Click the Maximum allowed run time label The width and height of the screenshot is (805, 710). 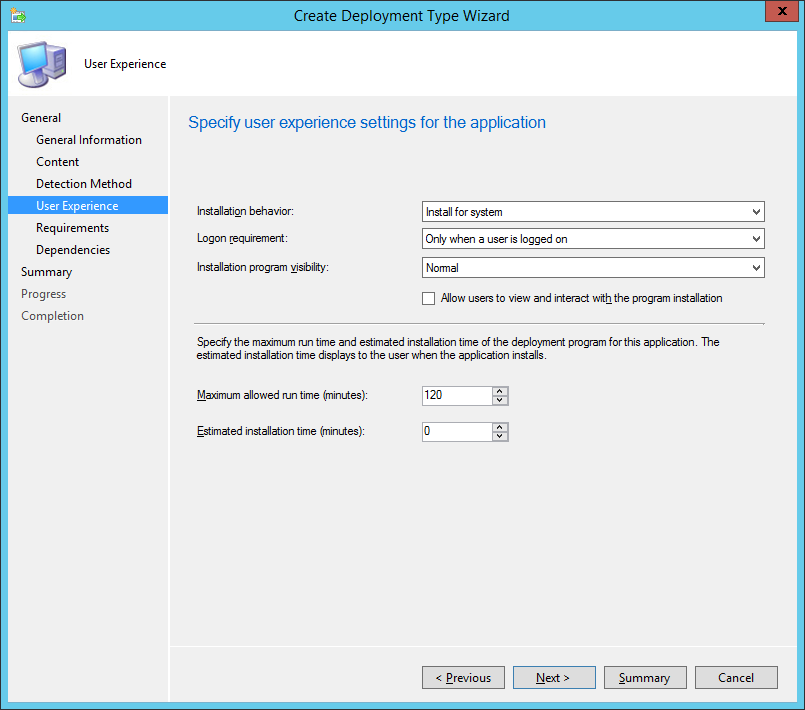tap(282, 395)
